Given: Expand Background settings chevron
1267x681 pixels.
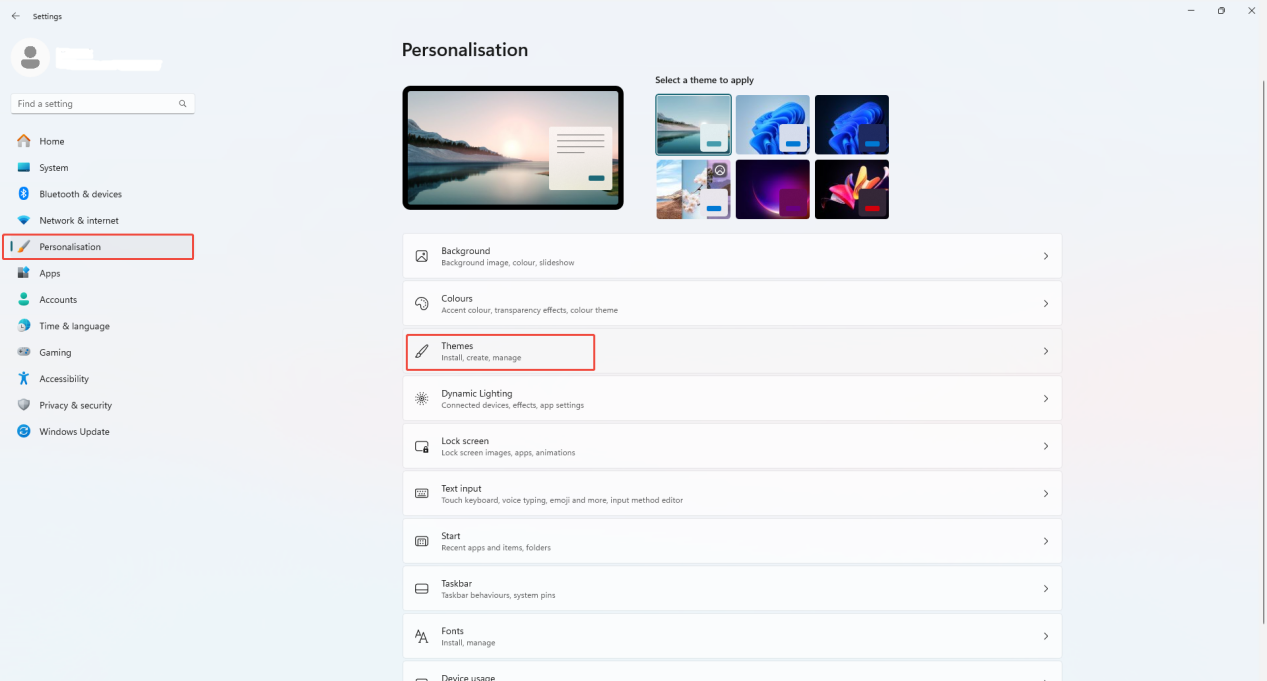Looking at the screenshot, I should click(x=1045, y=256).
